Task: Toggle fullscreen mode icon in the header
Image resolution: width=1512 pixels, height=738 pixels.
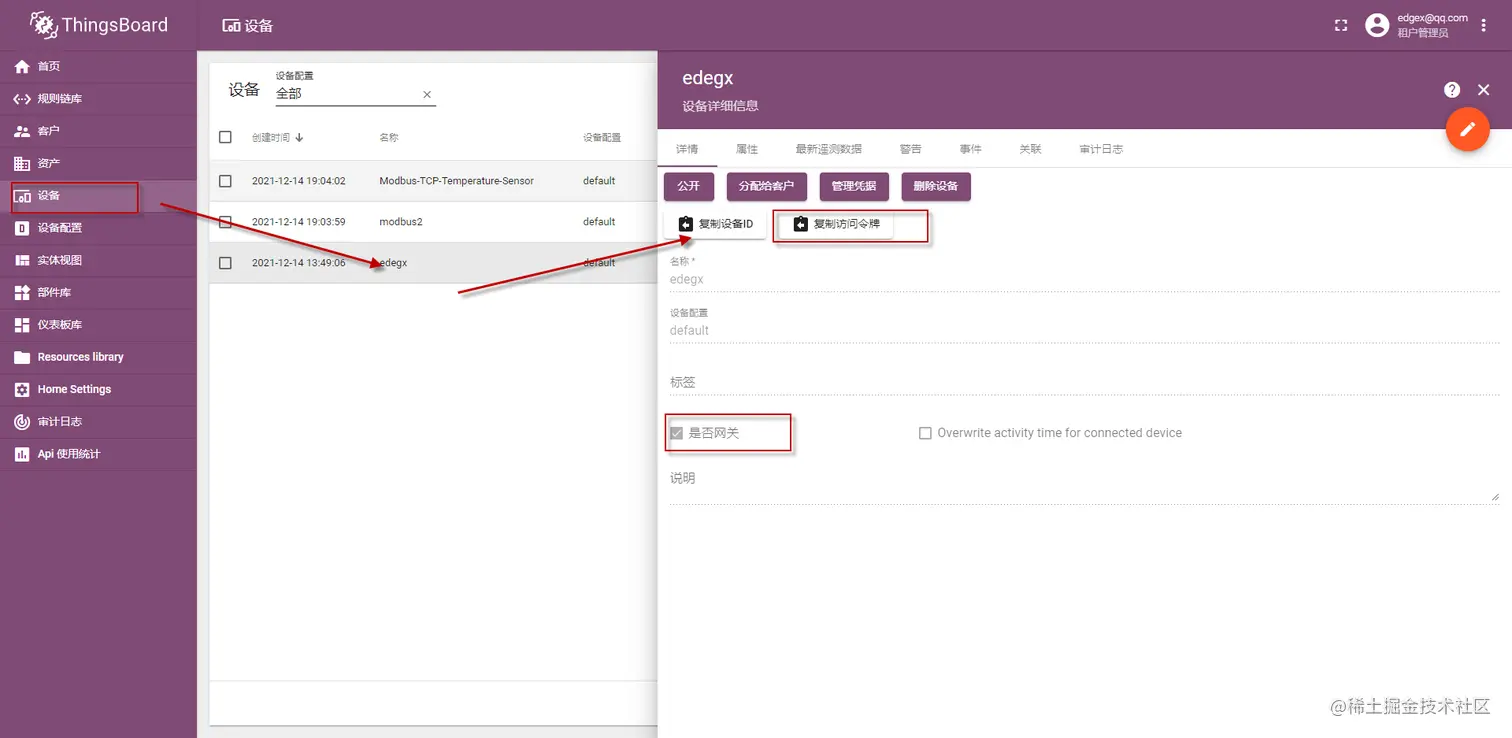Action: point(1341,25)
